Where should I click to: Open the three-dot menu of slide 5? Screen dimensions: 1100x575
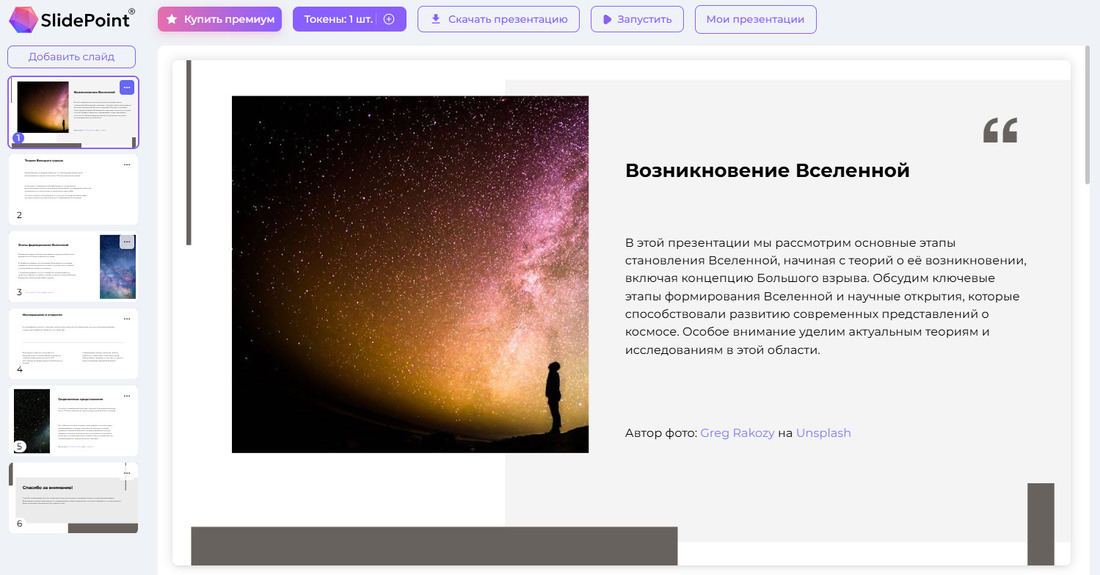(127, 396)
